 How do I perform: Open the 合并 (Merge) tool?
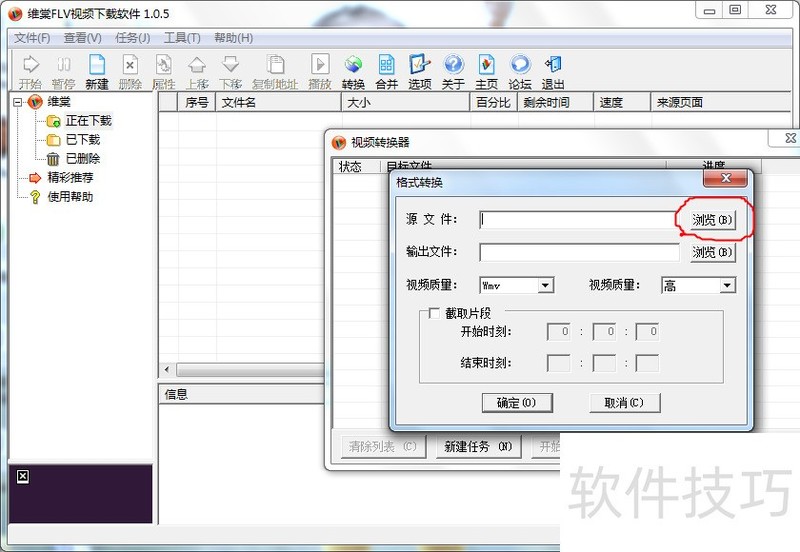pos(386,71)
